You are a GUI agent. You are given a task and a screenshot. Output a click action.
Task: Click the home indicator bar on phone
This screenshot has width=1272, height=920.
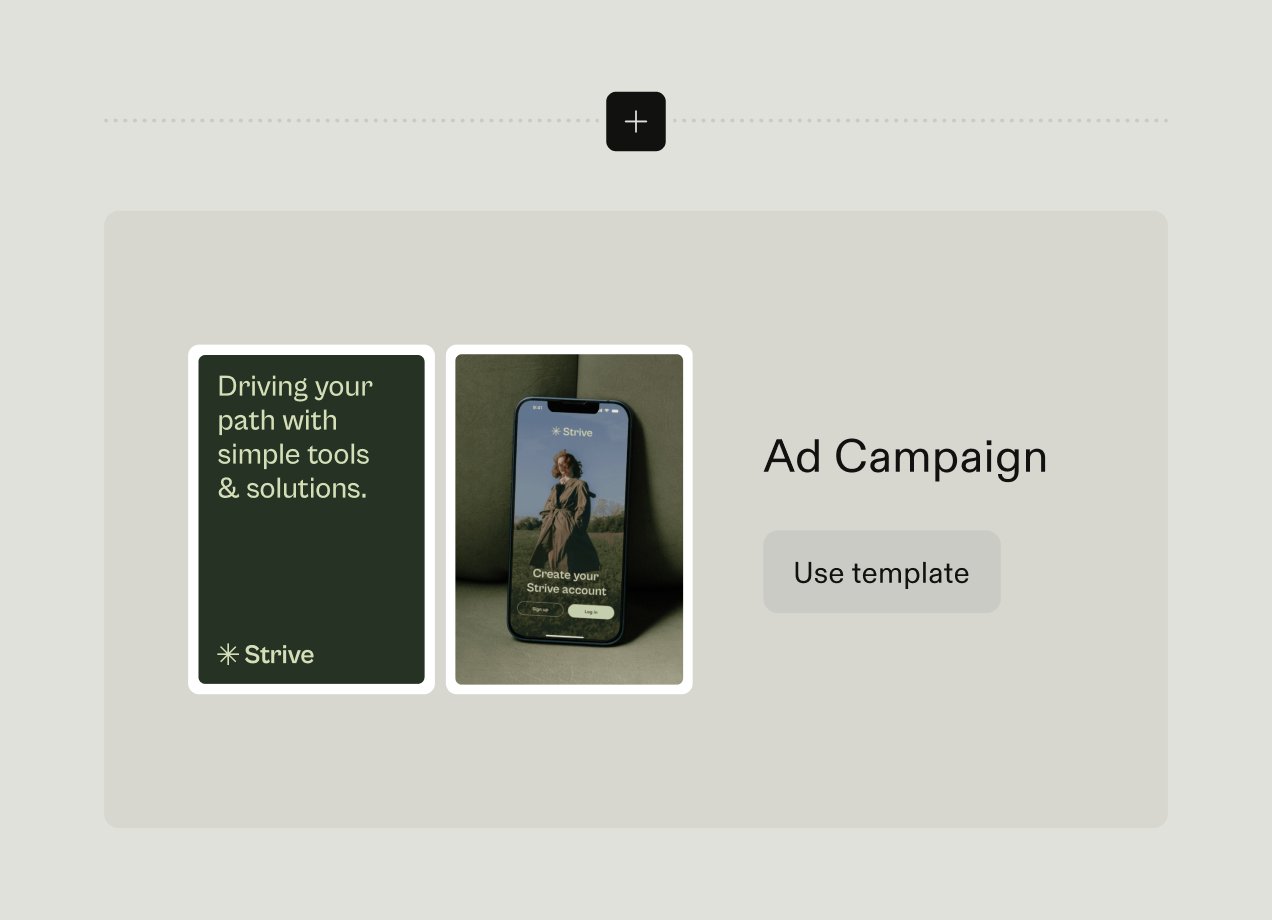pos(565,634)
